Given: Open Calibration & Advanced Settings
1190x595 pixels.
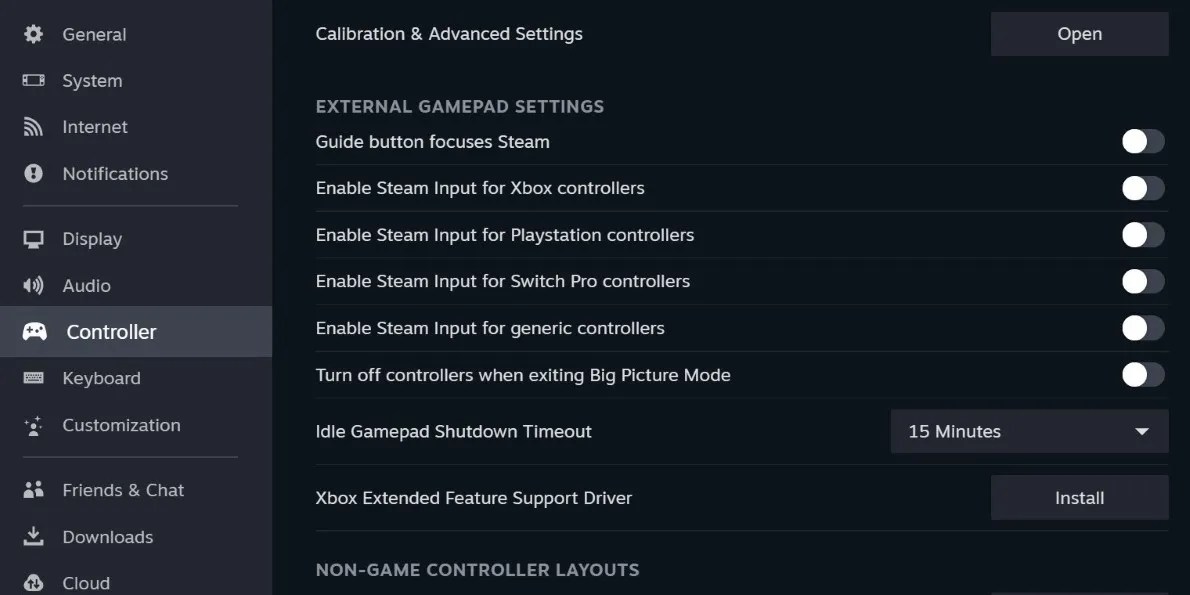Looking at the screenshot, I should (1079, 33).
